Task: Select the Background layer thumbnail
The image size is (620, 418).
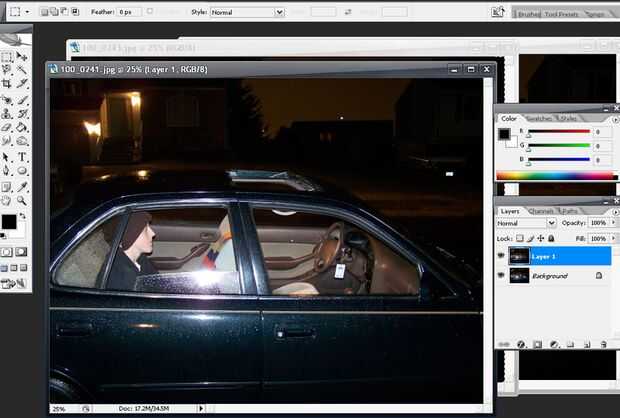Action: coord(519,276)
